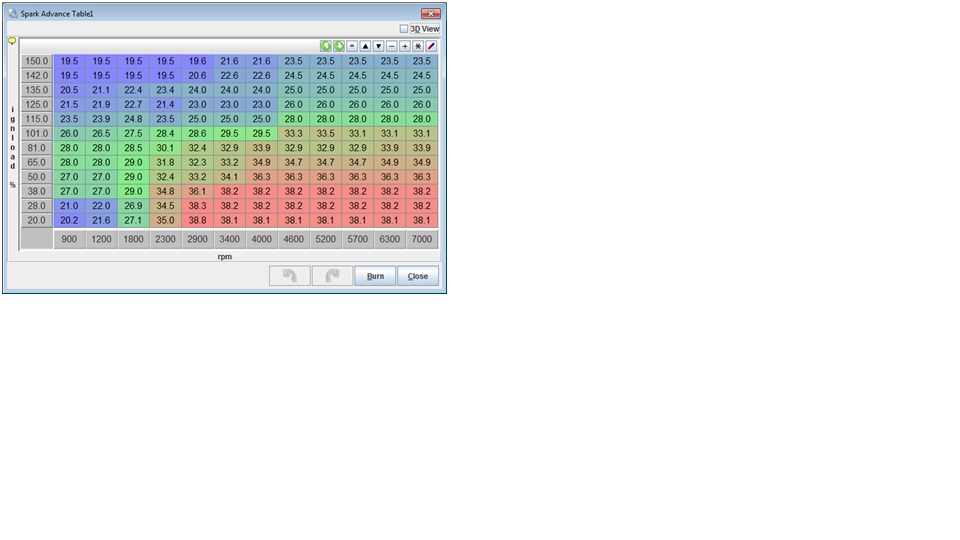Select the cell with value 19.6
The height and width of the screenshot is (540, 960).
point(197,61)
